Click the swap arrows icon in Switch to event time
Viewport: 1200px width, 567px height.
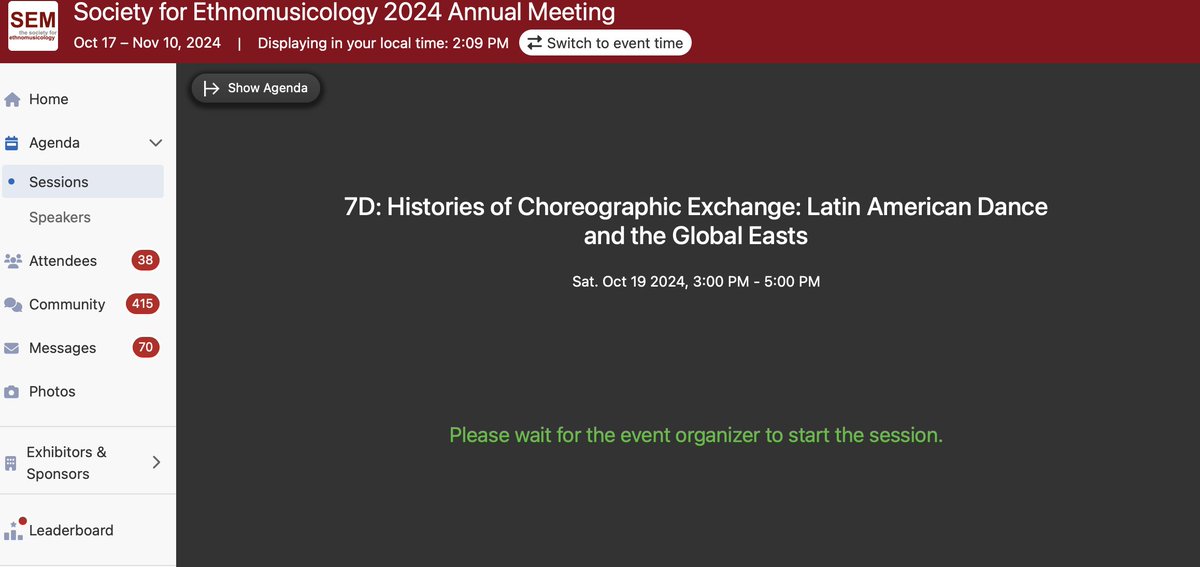click(x=535, y=43)
